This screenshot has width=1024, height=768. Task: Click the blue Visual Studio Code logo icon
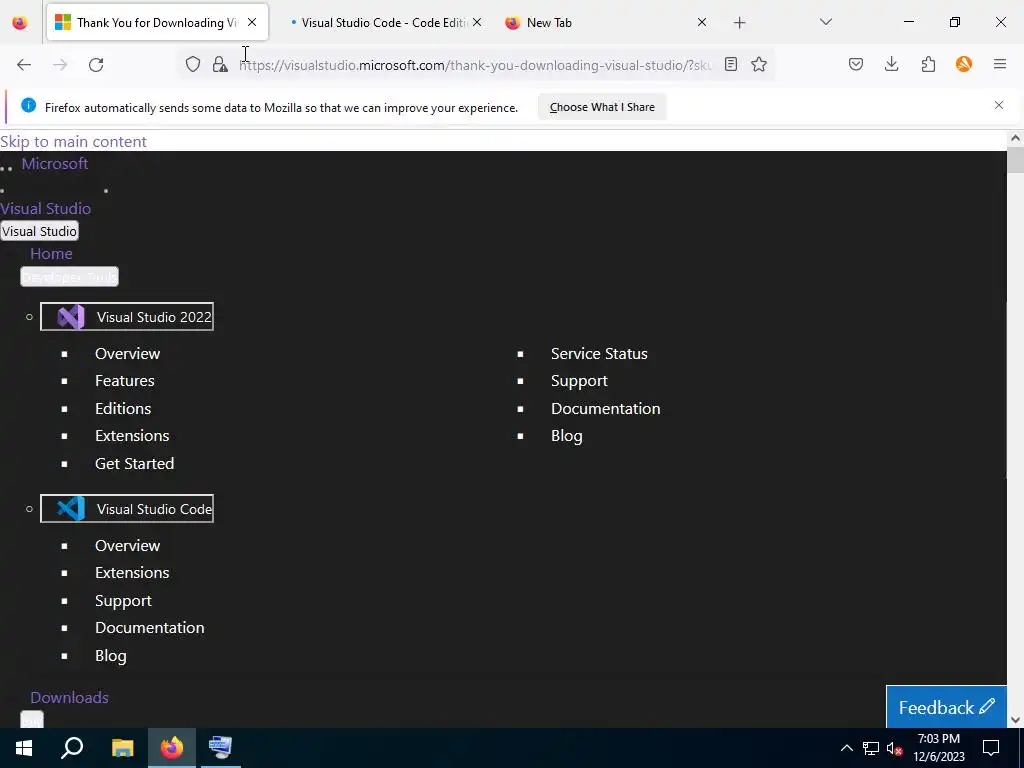tap(71, 509)
